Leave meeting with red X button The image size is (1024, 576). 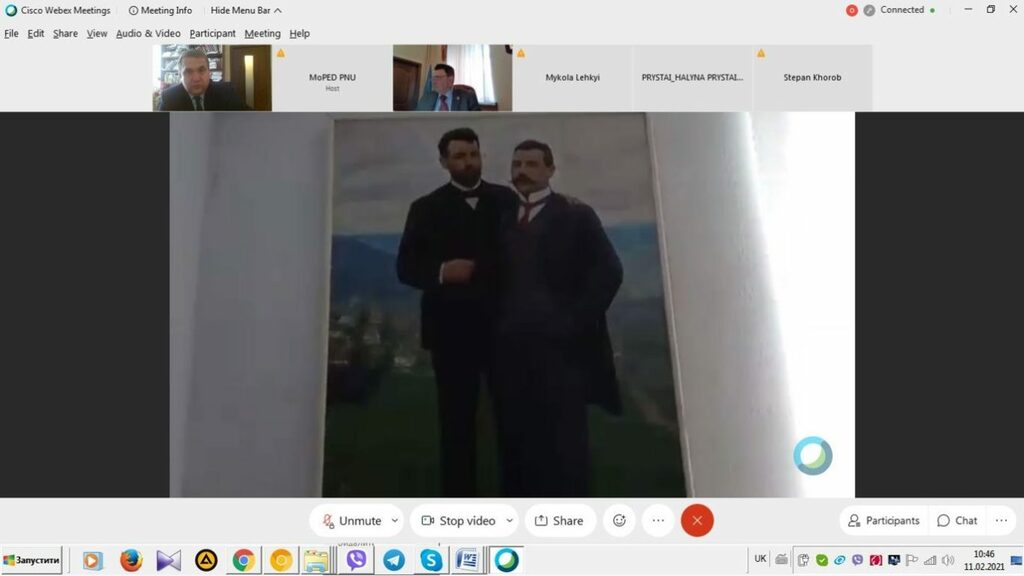click(697, 521)
